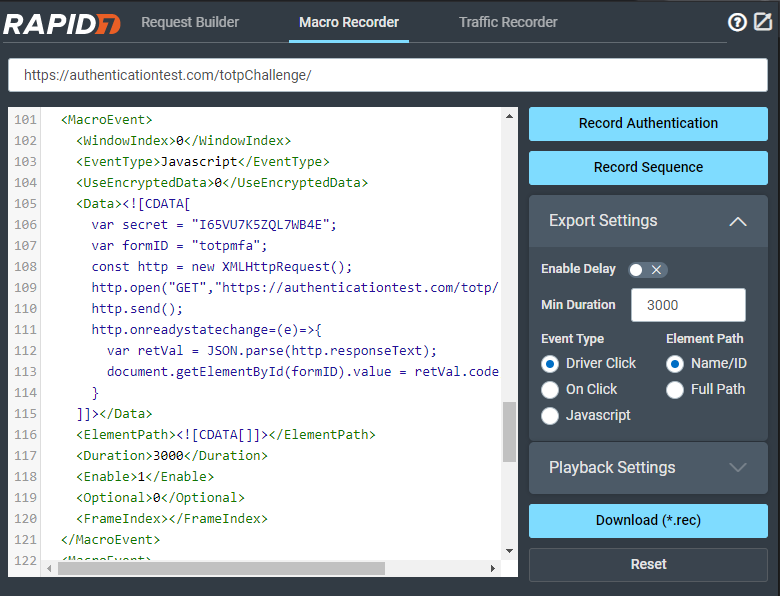The image size is (780, 596).
Task: Select the Macro Recorder tab
Action: pos(349,22)
